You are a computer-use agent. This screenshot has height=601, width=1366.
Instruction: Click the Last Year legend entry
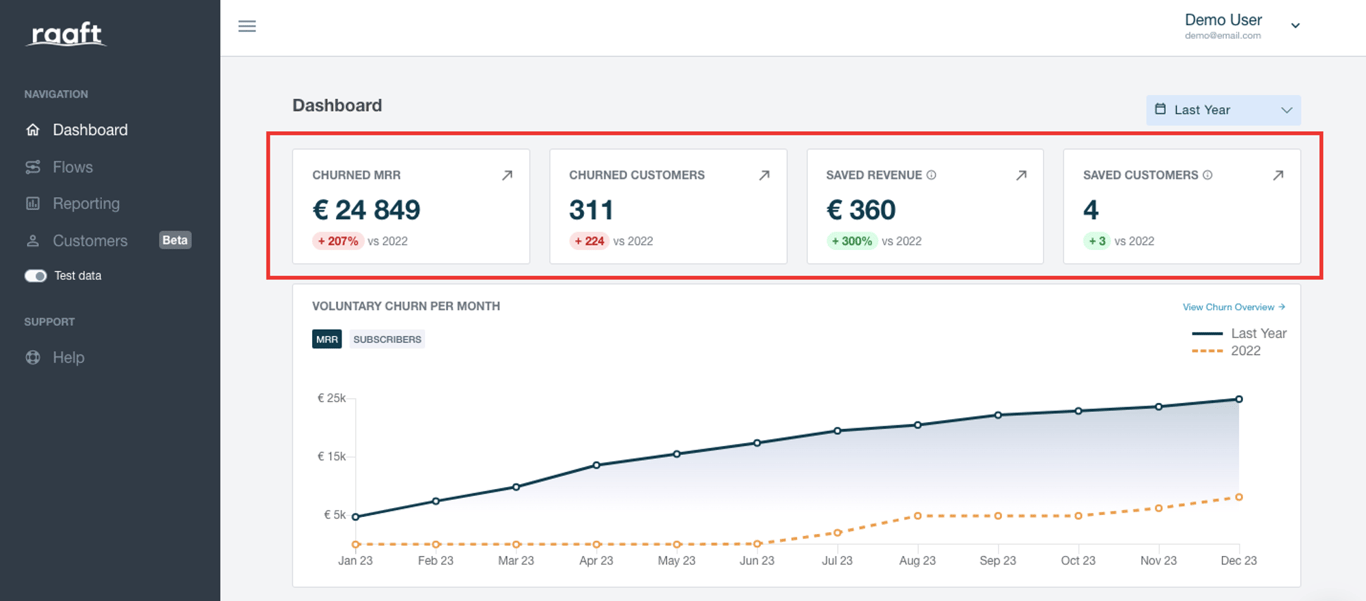[1239, 333]
